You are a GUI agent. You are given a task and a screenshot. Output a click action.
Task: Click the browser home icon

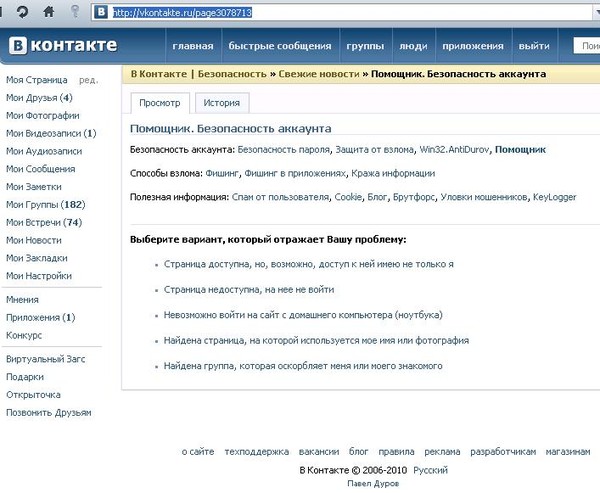click(49, 11)
